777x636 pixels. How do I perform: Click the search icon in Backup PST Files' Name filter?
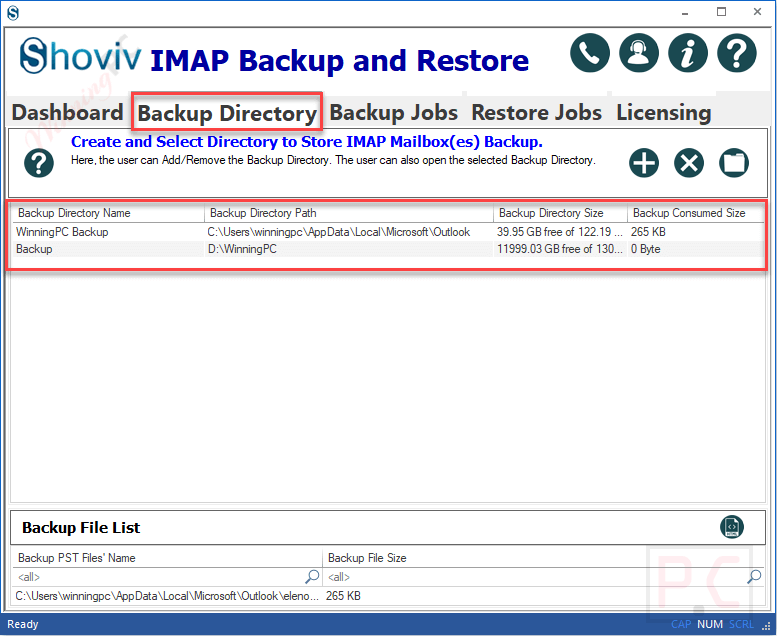point(312,577)
